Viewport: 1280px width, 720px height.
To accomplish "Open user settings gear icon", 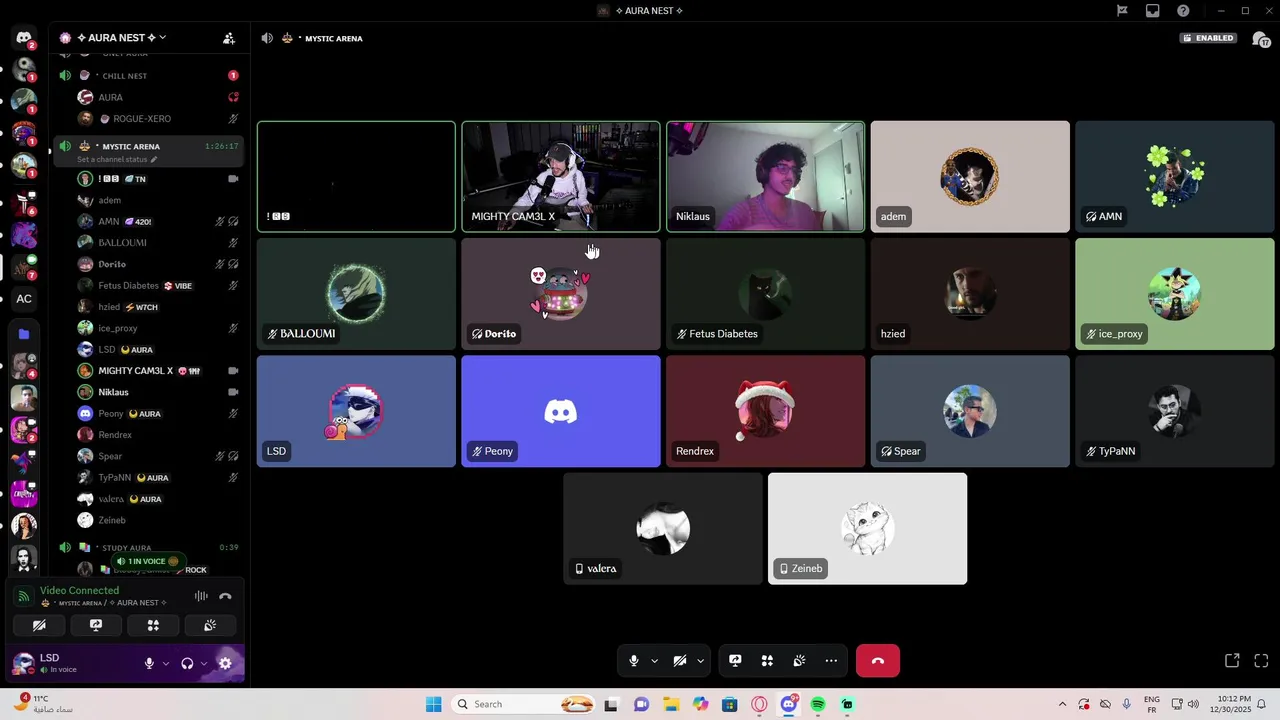I will [x=225, y=663].
